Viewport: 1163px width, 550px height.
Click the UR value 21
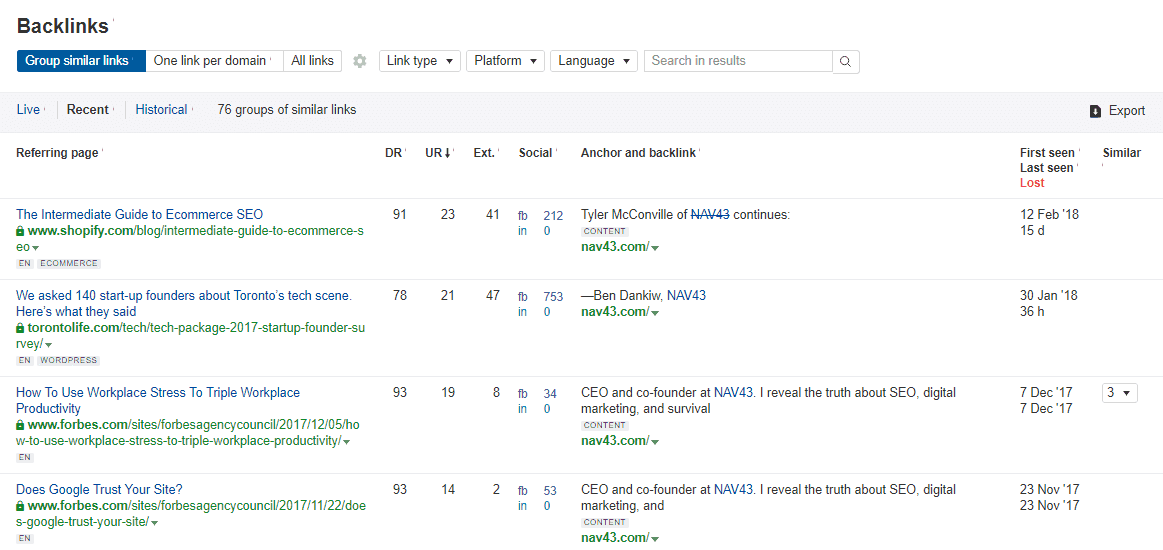point(447,295)
